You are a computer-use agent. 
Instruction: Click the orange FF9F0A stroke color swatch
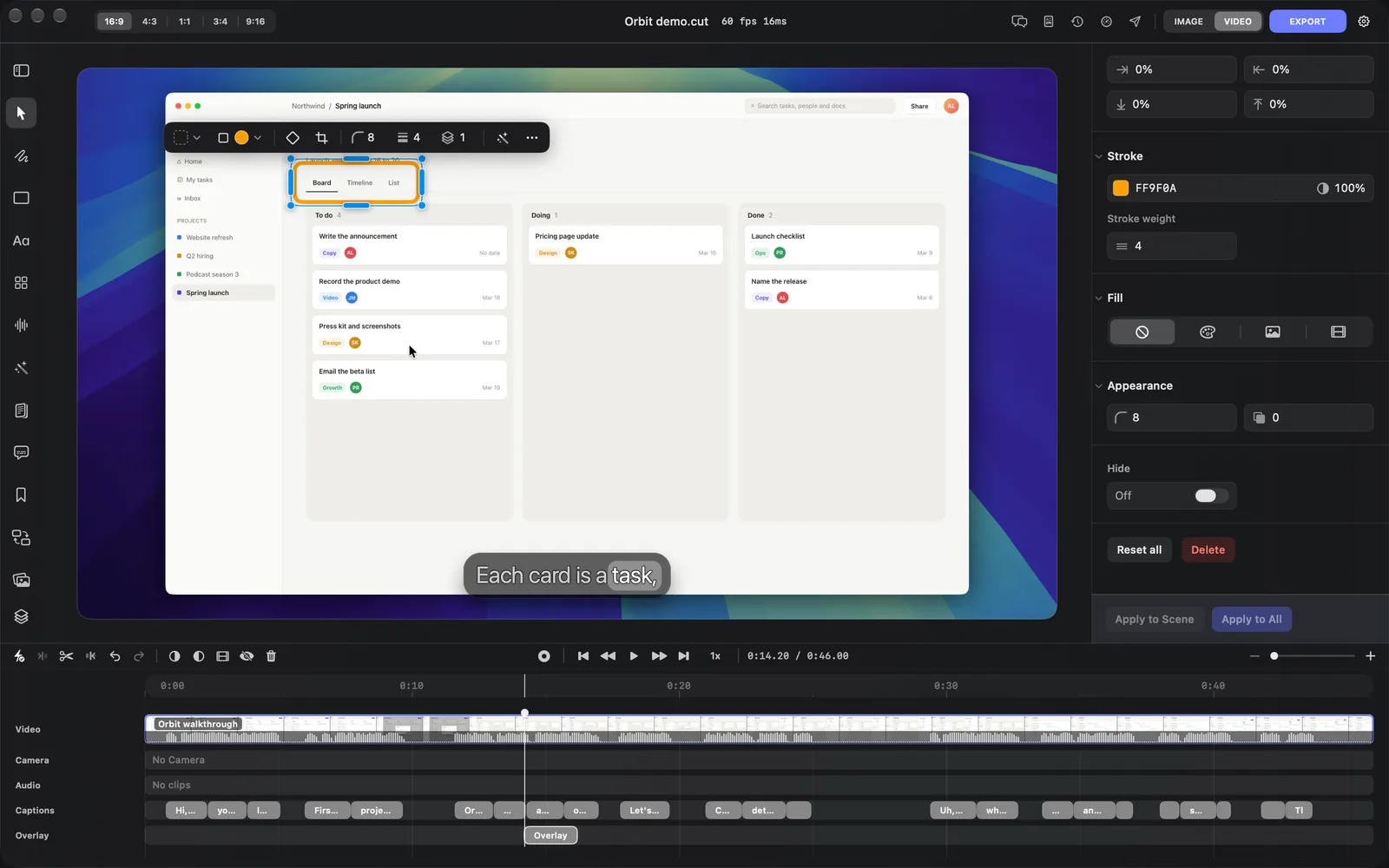1121,187
